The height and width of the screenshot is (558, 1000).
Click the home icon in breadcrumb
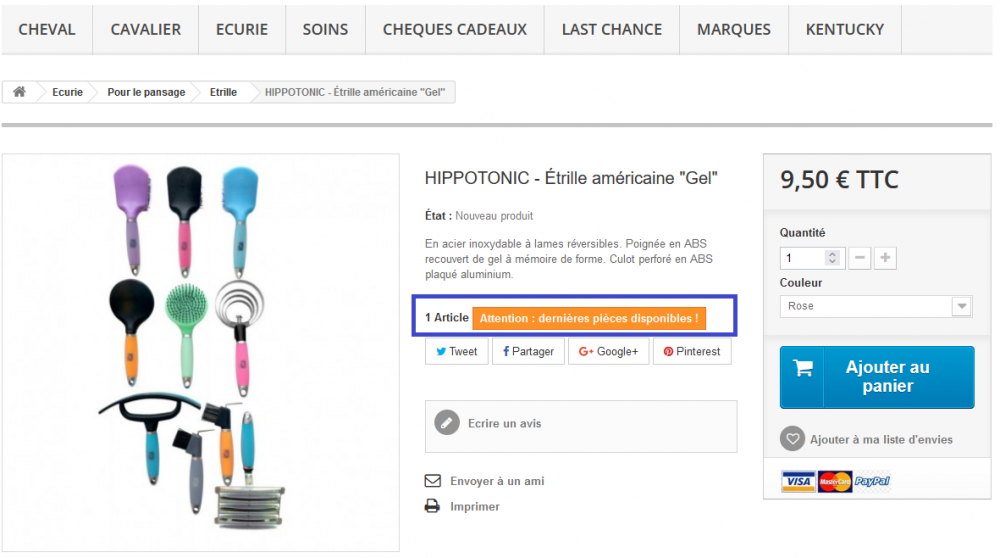coord(19,92)
